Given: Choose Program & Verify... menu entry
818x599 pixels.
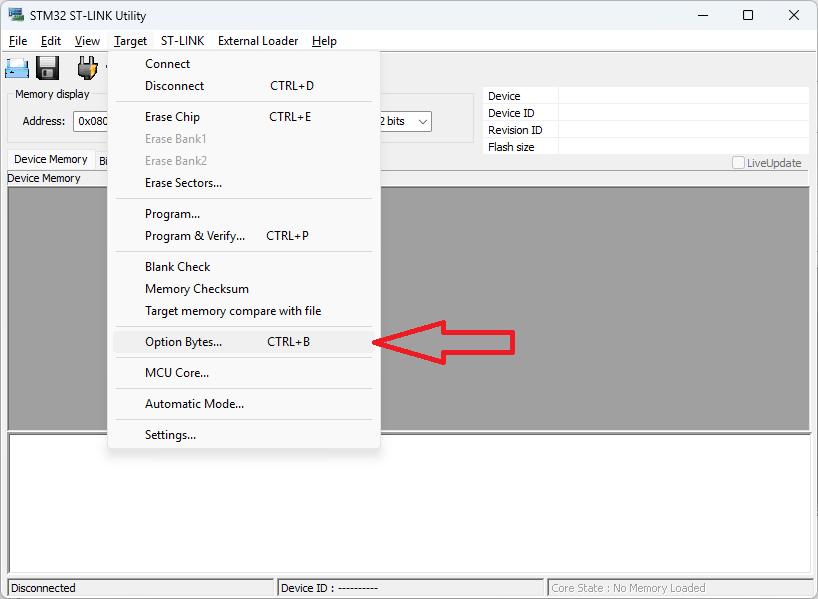Looking at the screenshot, I should pyautogui.click(x=244, y=236).
